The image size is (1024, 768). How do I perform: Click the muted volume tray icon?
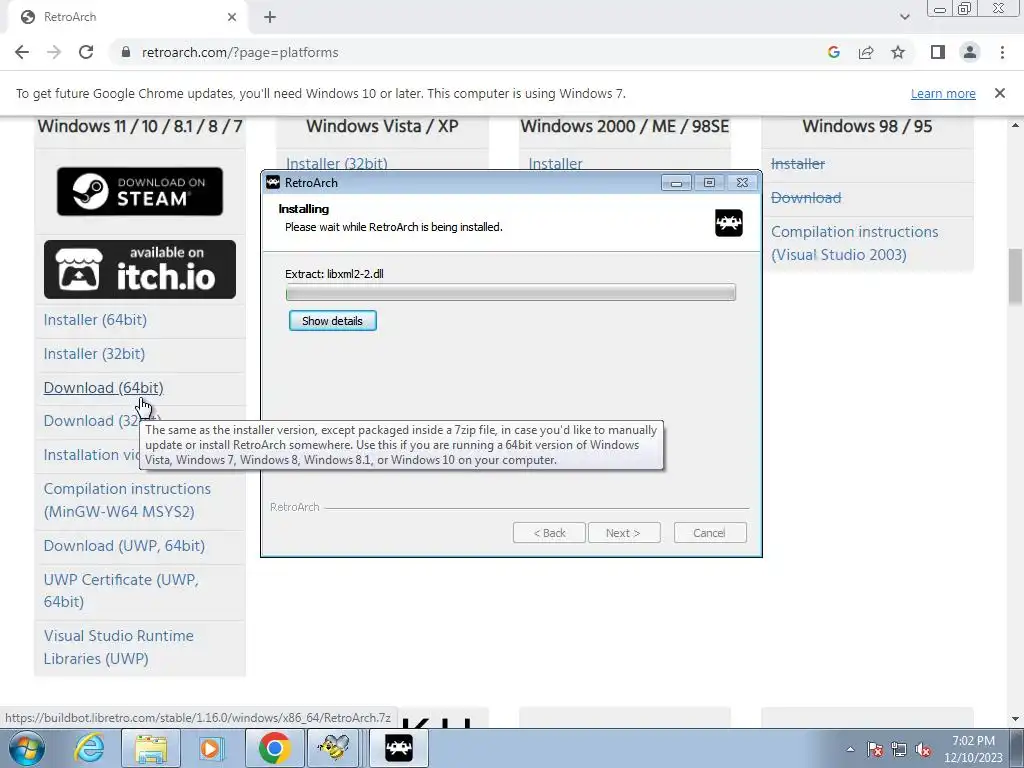[x=923, y=749]
